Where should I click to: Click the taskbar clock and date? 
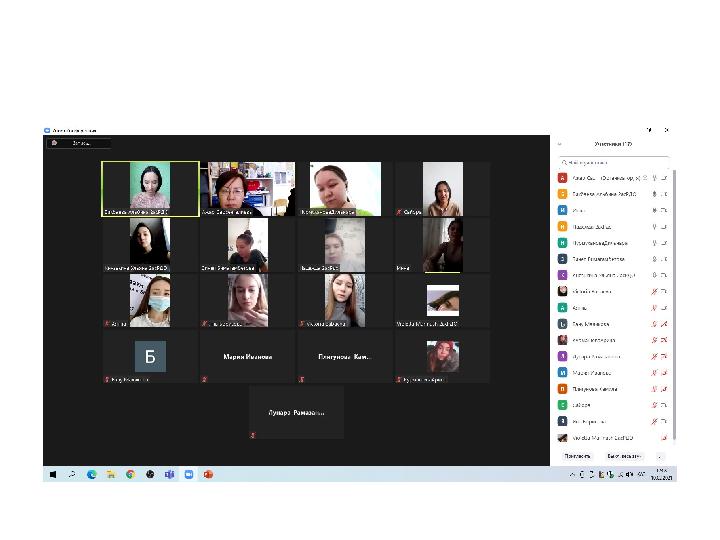click(661, 474)
